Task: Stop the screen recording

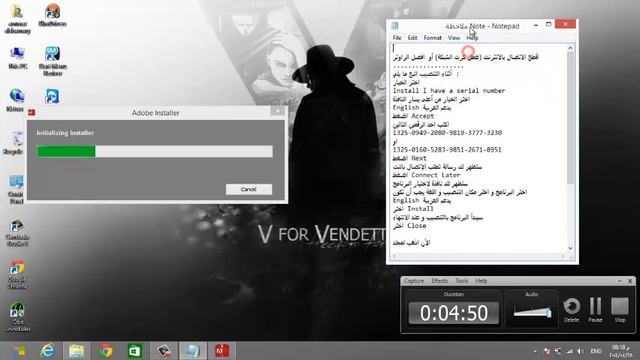Action: [620, 309]
